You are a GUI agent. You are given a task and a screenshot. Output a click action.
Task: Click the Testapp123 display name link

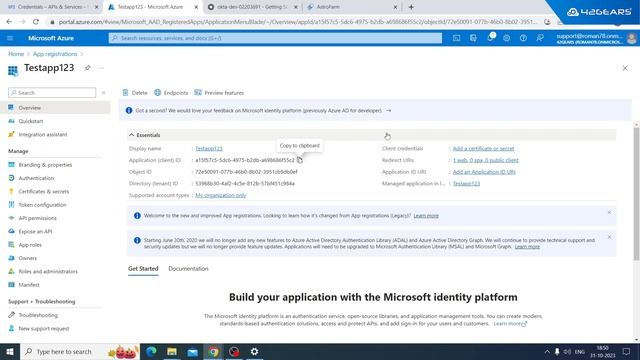click(209, 149)
